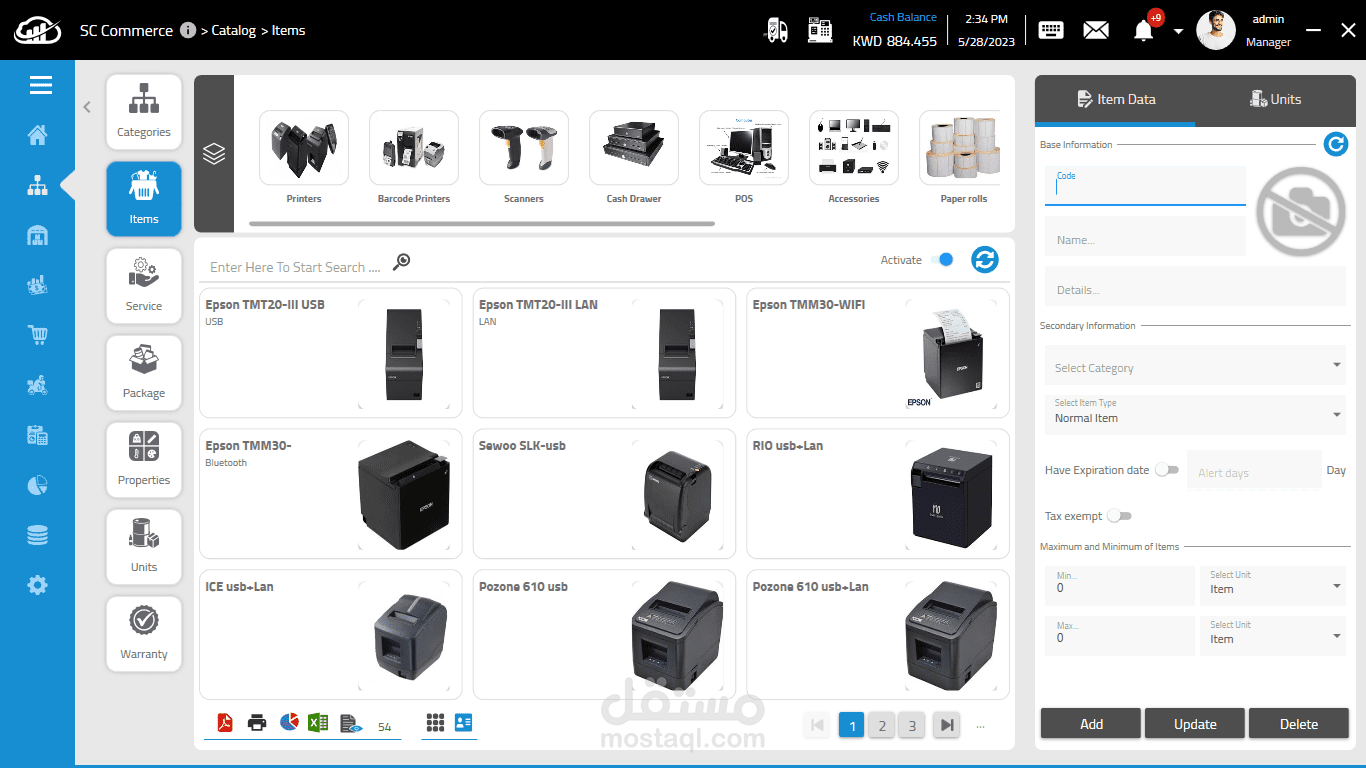Screen dimensions: 1366x768
Task: Open the pie chart report icon below items
Action: [x=288, y=722]
